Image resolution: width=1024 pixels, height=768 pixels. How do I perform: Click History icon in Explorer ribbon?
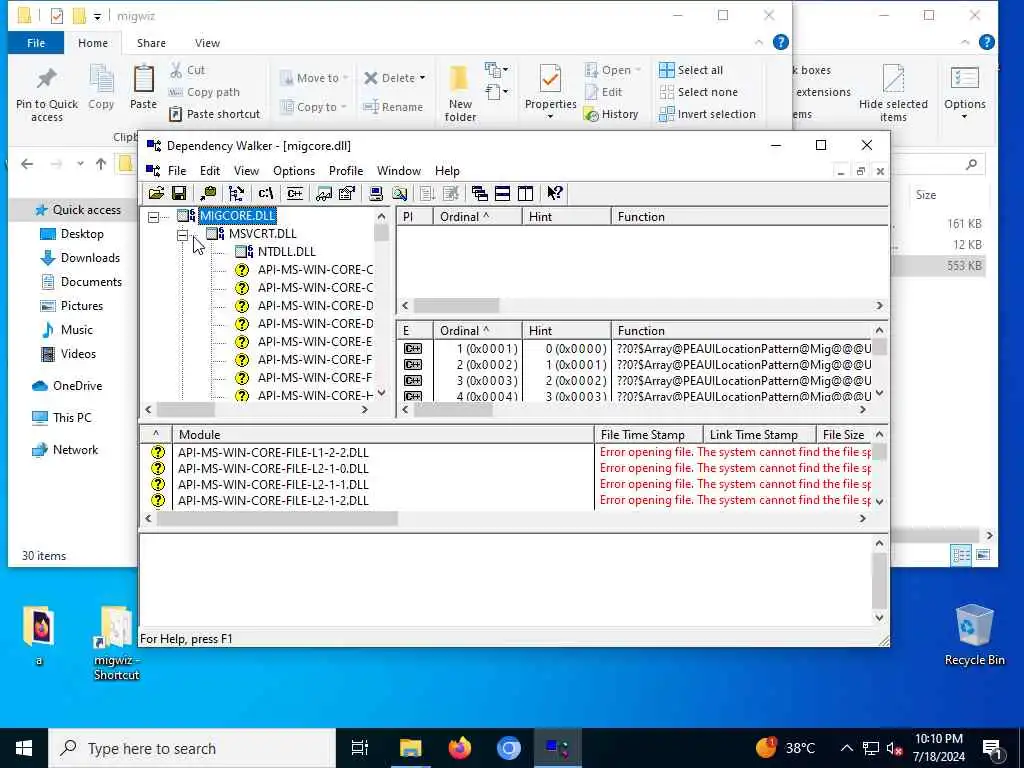coord(591,115)
